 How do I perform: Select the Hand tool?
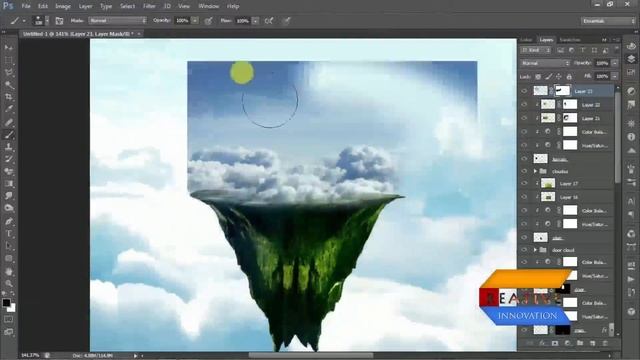[9, 271]
